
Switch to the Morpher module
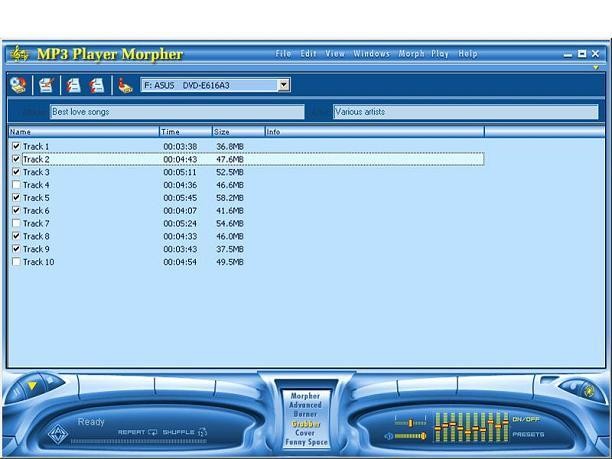(305, 396)
